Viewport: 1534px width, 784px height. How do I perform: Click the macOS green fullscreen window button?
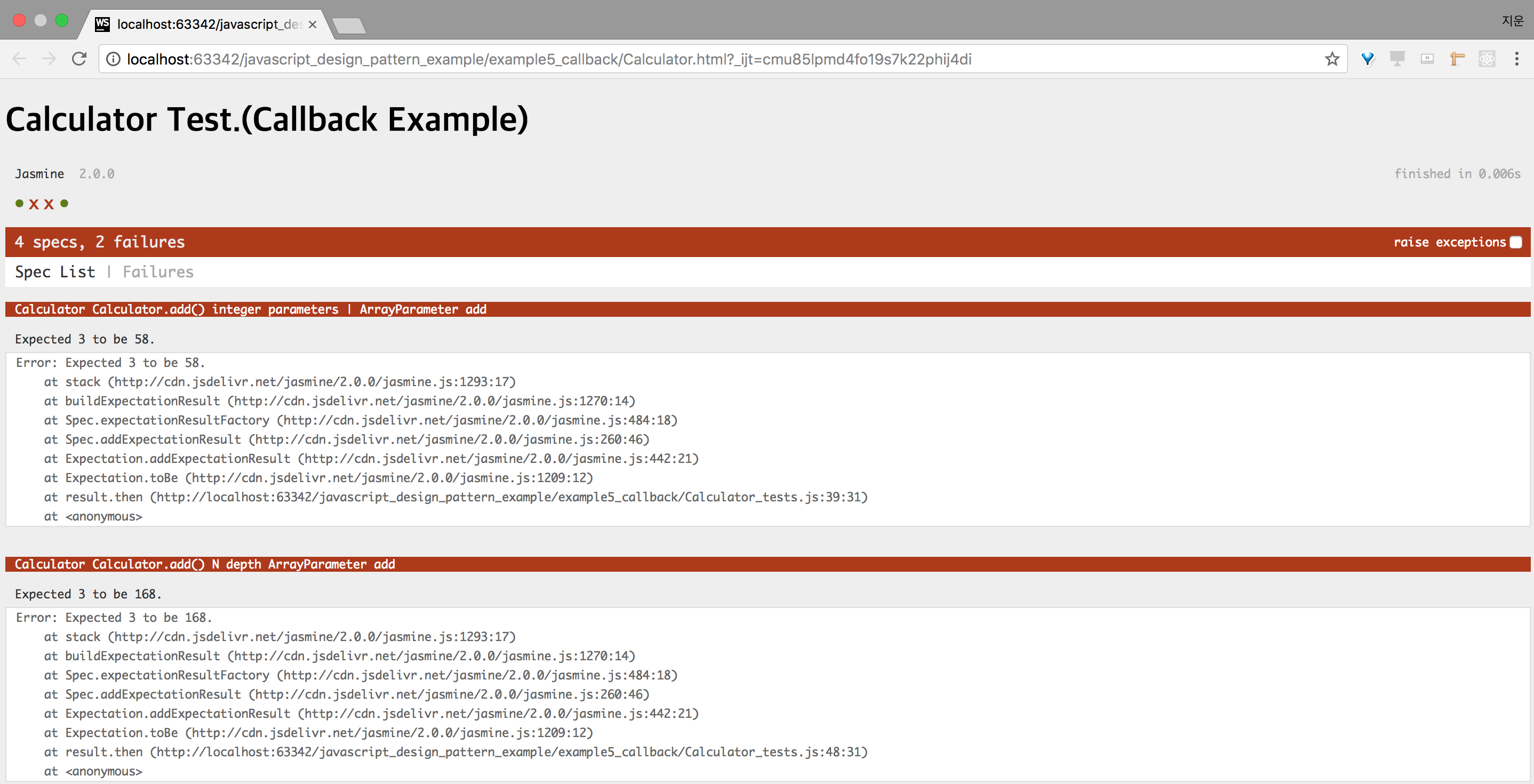tap(62, 21)
